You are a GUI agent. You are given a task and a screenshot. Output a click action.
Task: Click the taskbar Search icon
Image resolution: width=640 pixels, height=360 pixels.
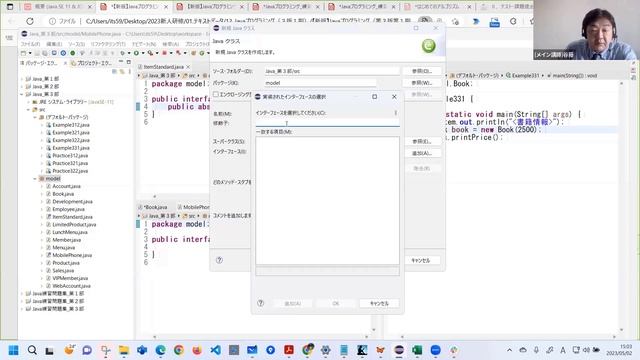pos(32,350)
